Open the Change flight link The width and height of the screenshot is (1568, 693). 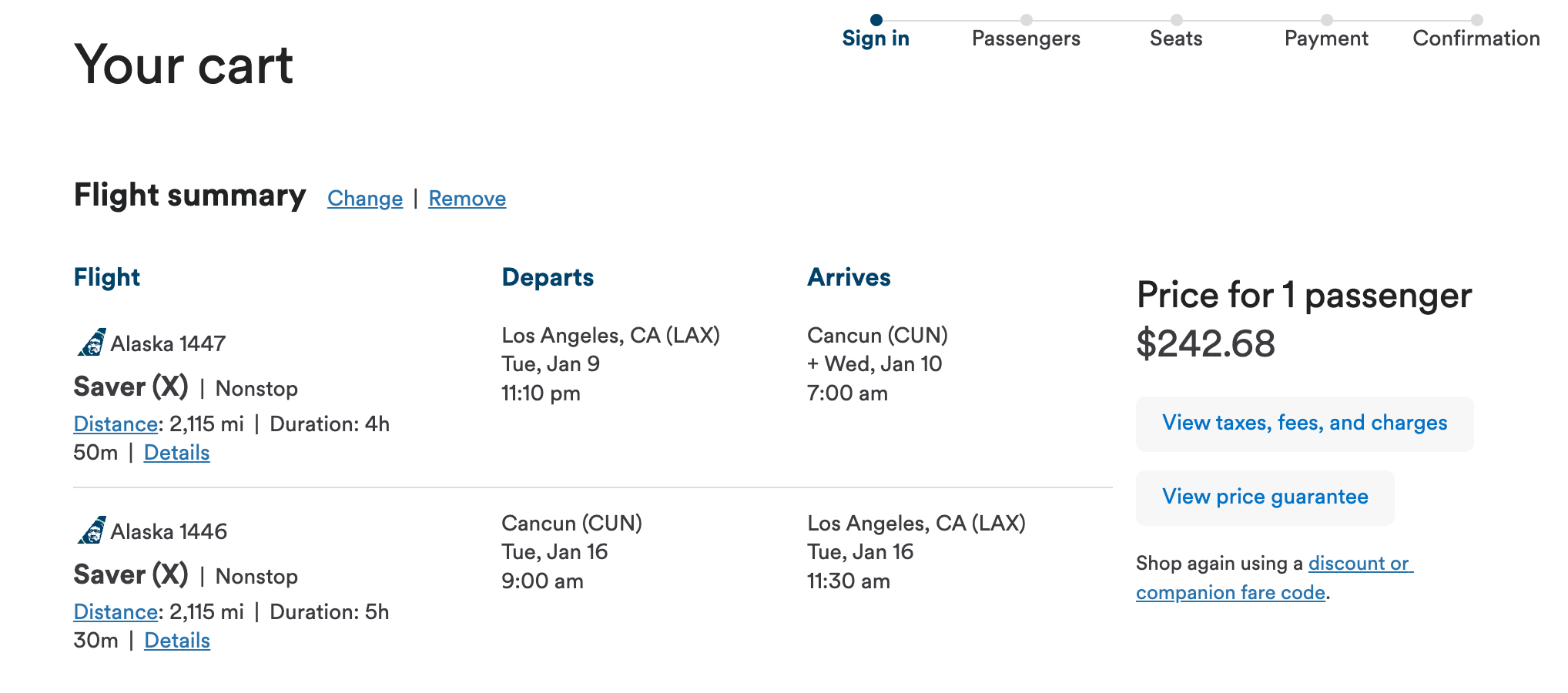click(365, 199)
